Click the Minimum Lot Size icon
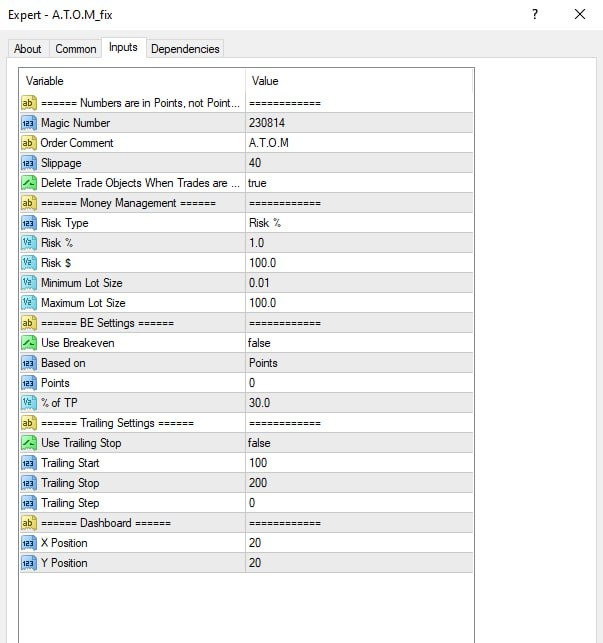Viewport: 603px width, 643px height. (x=29, y=283)
